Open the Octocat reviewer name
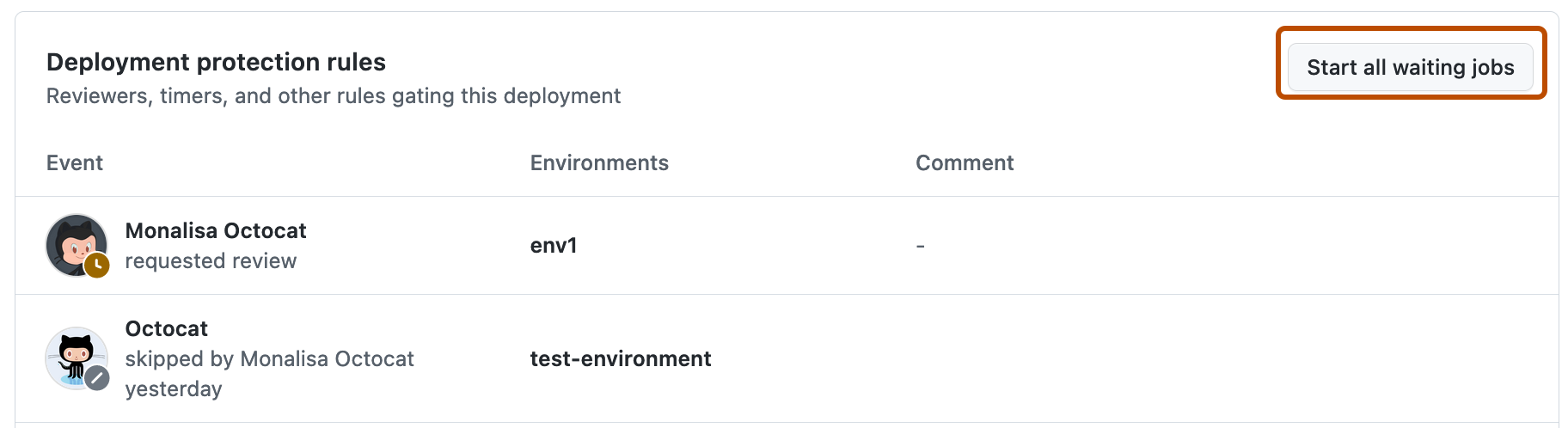The width and height of the screenshot is (1568, 428). click(x=167, y=328)
